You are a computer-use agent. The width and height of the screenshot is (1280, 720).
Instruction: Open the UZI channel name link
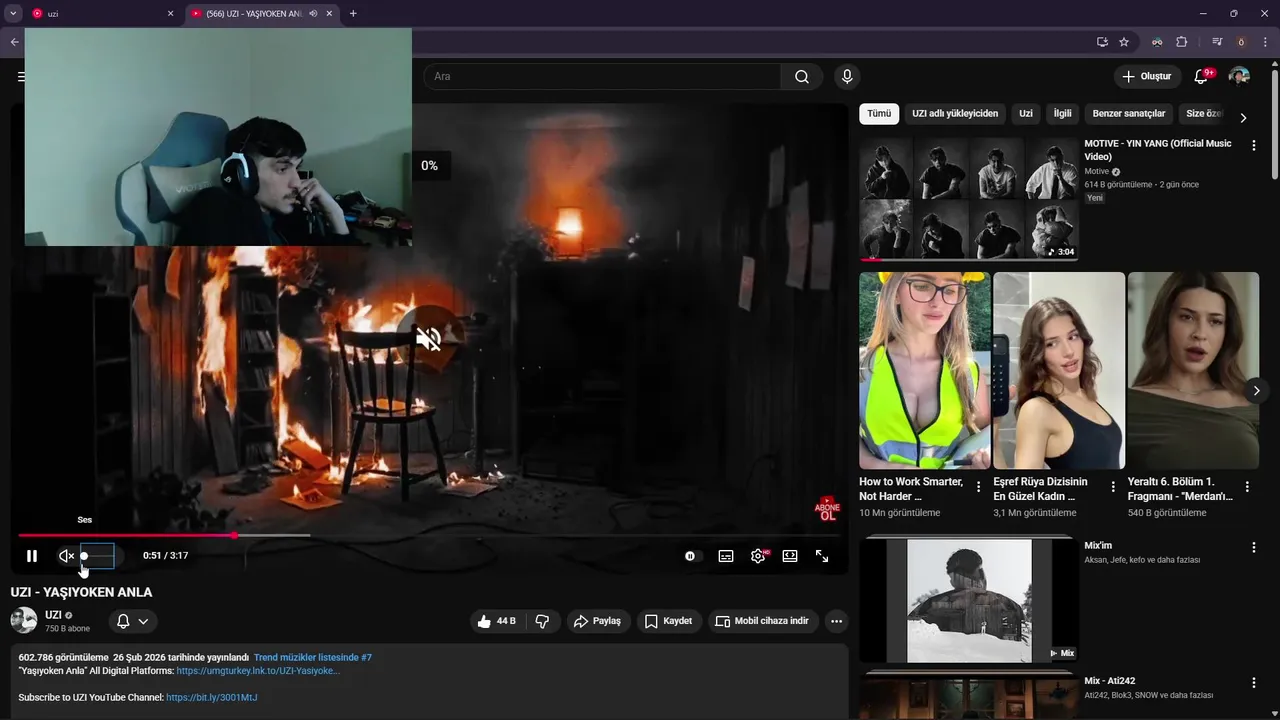click(x=53, y=615)
